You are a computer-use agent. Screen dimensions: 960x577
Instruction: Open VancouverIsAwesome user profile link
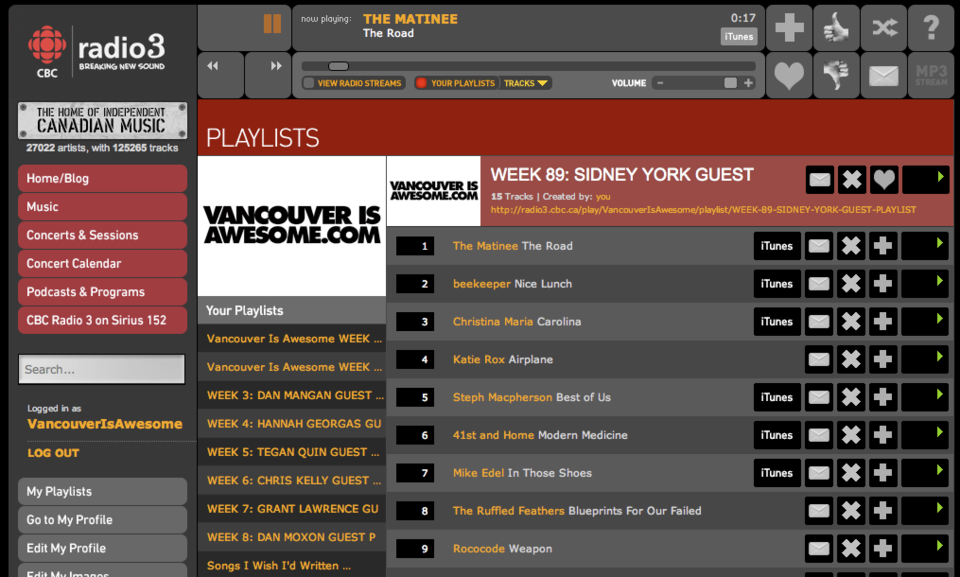pos(105,424)
